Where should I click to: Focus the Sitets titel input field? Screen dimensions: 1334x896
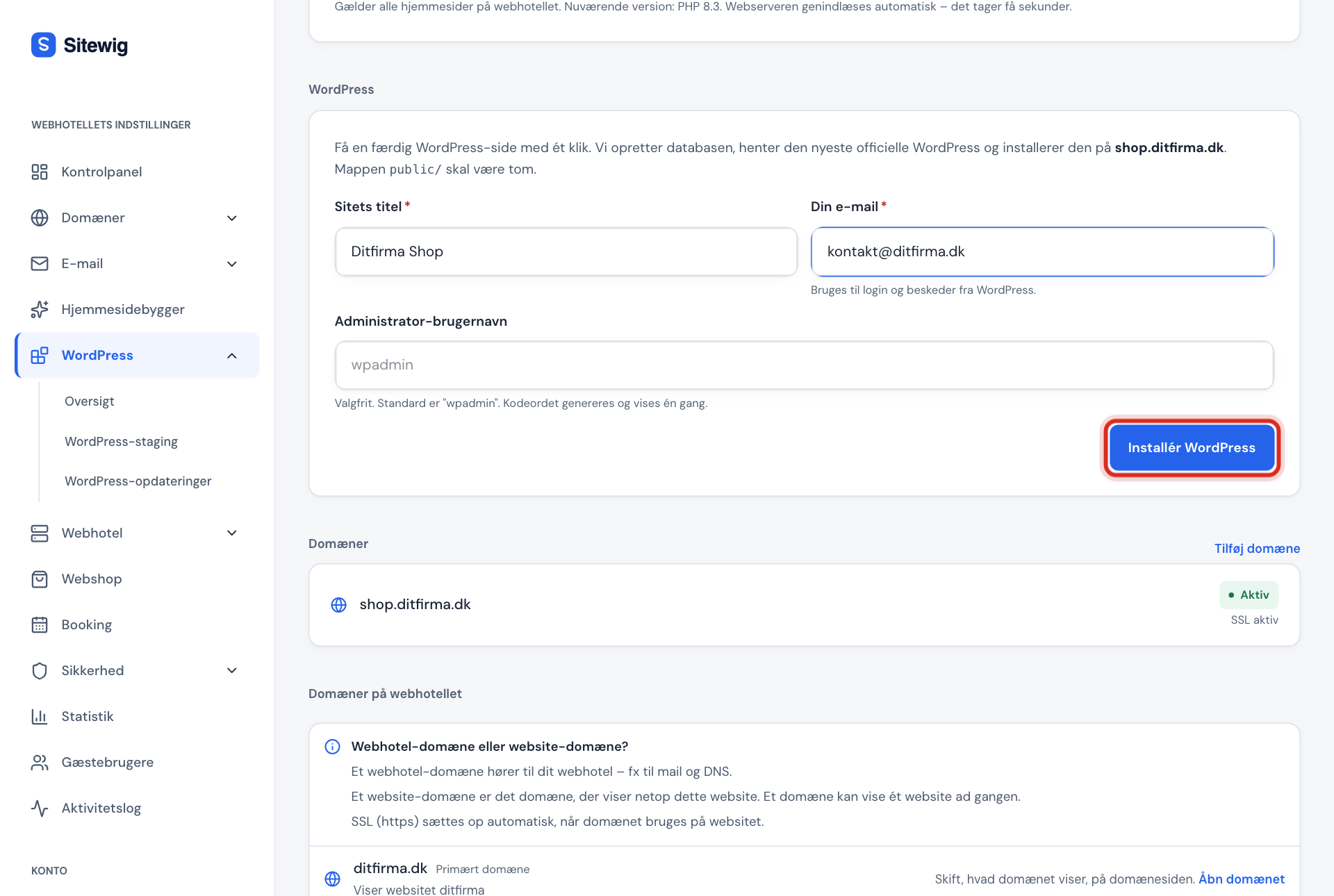[566, 251]
